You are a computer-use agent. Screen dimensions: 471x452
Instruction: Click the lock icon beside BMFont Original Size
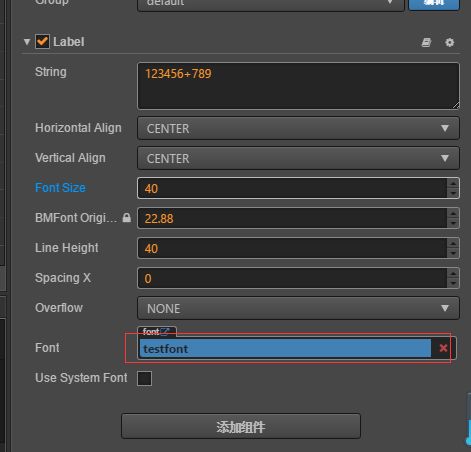pyautogui.click(x=127, y=218)
